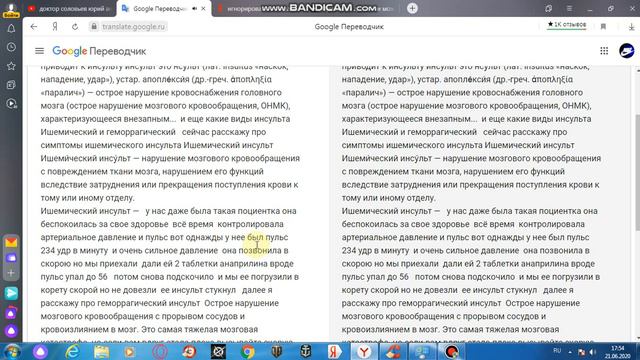Open the messenger paper-plane sidebar icon
Viewport: 640px width, 360px height.
pyautogui.click(x=11, y=293)
